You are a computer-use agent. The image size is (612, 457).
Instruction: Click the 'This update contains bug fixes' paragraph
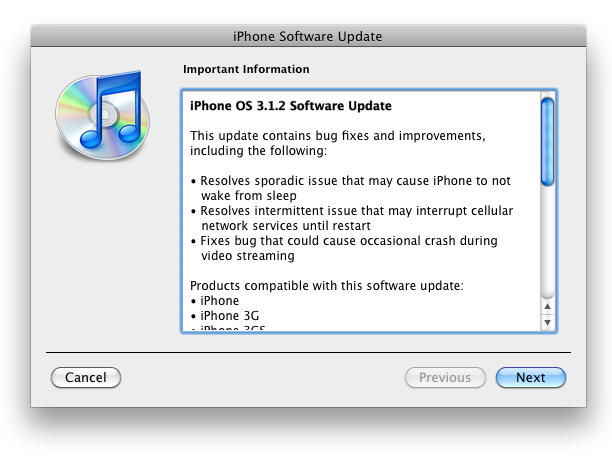(338, 143)
